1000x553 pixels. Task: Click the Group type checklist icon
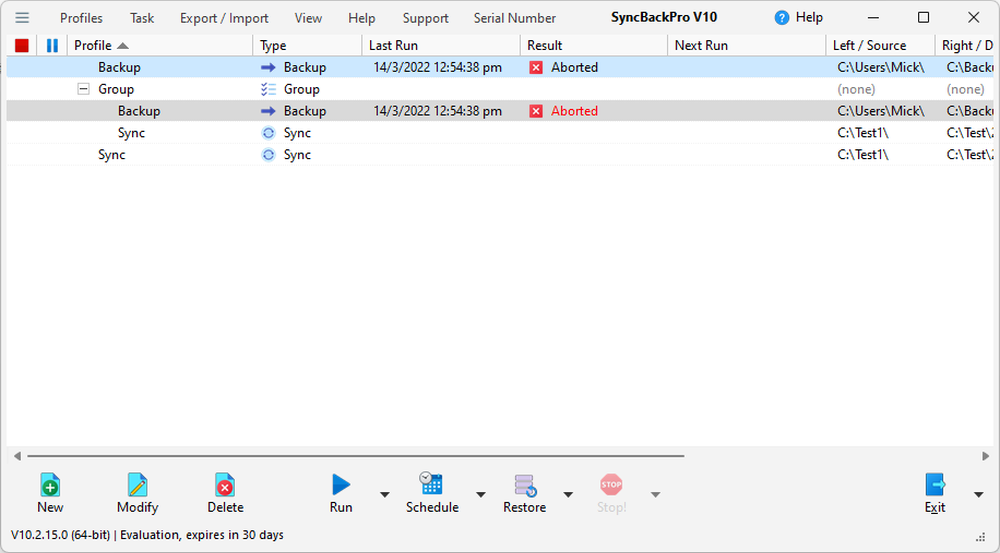(268, 89)
